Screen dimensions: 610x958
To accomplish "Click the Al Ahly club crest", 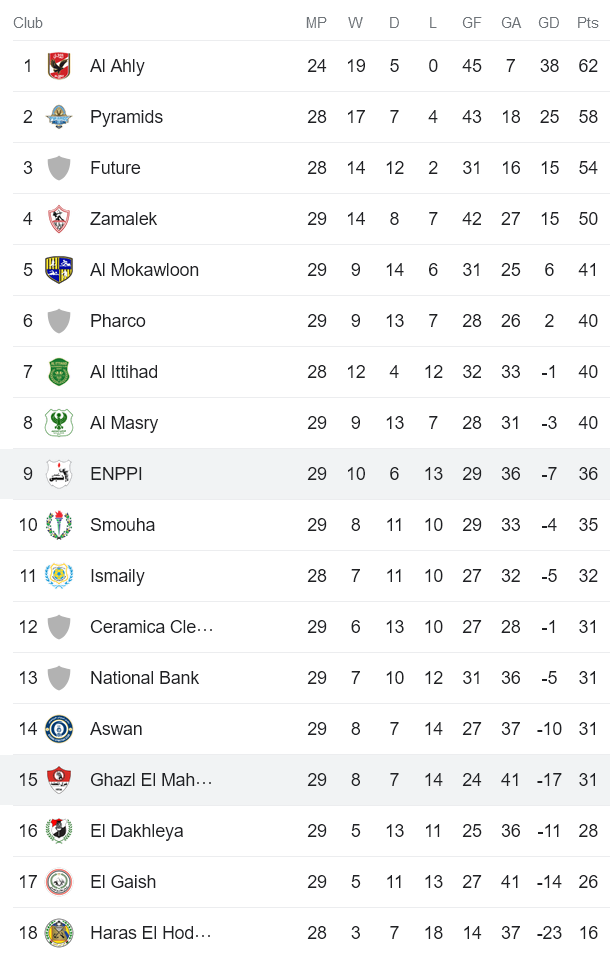I will coord(59,65).
